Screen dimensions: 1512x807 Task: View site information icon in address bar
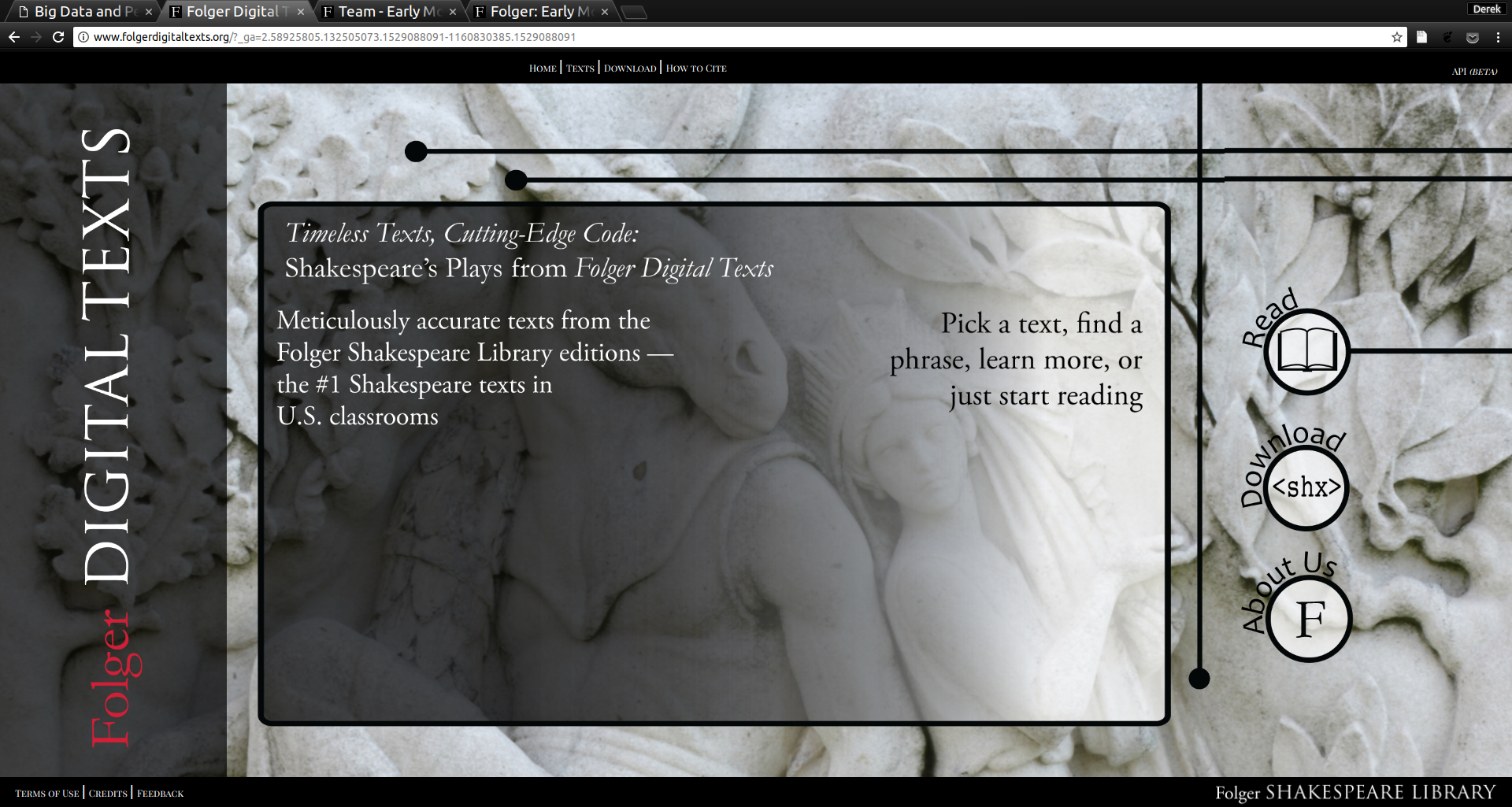(x=83, y=37)
